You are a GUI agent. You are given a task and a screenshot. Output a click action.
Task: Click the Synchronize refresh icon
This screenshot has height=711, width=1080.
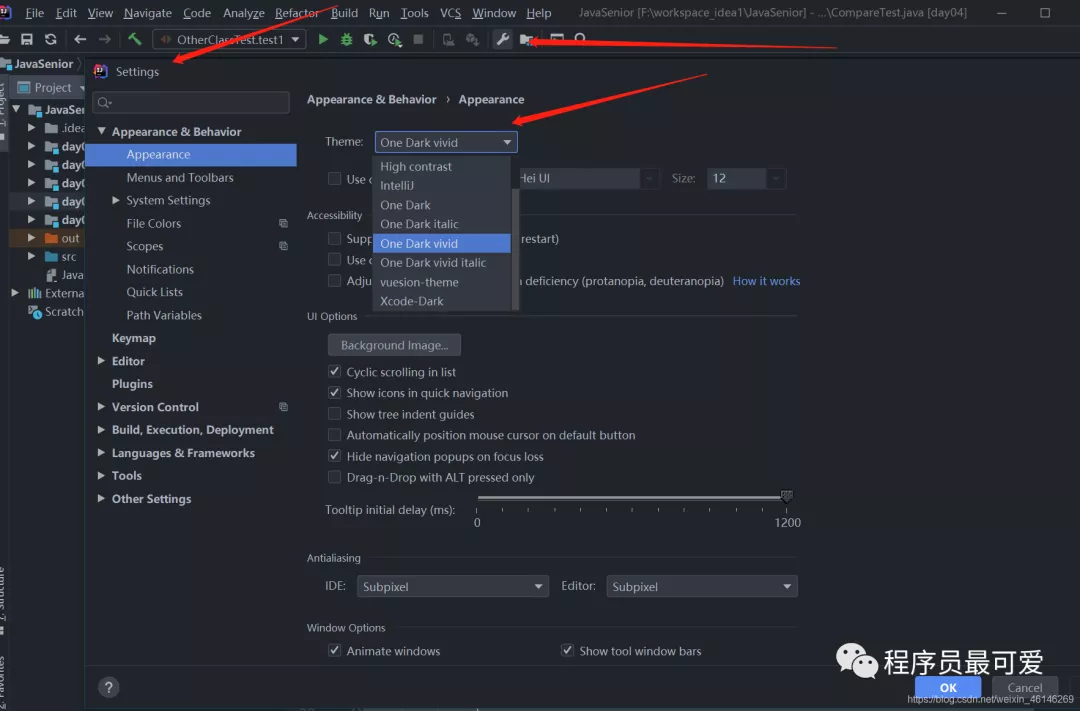tap(50, 39)
